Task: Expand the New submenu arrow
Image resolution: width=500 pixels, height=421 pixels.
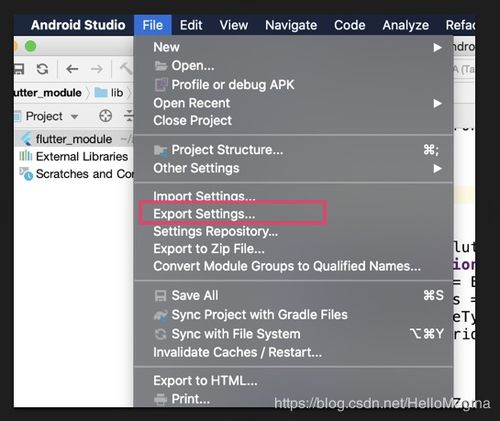Action: [x=437, y=47]
